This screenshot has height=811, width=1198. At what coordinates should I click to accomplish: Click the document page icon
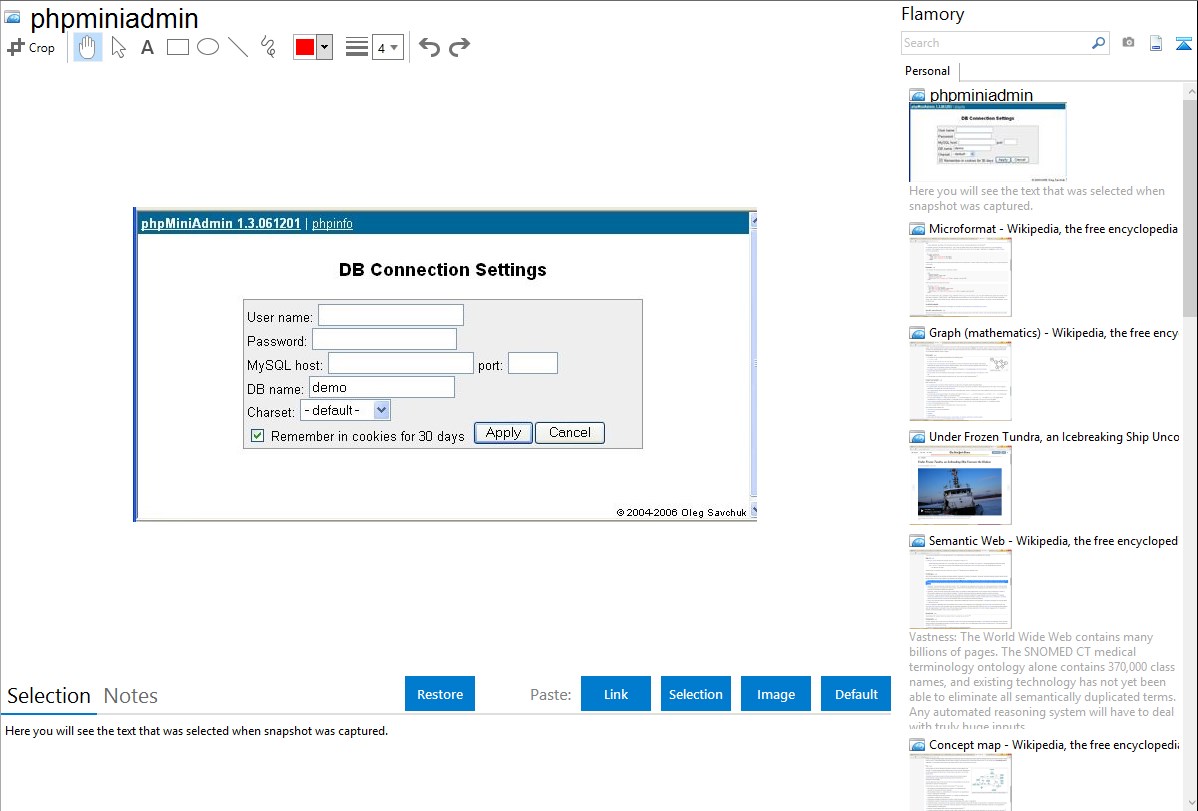point(1156,43)
